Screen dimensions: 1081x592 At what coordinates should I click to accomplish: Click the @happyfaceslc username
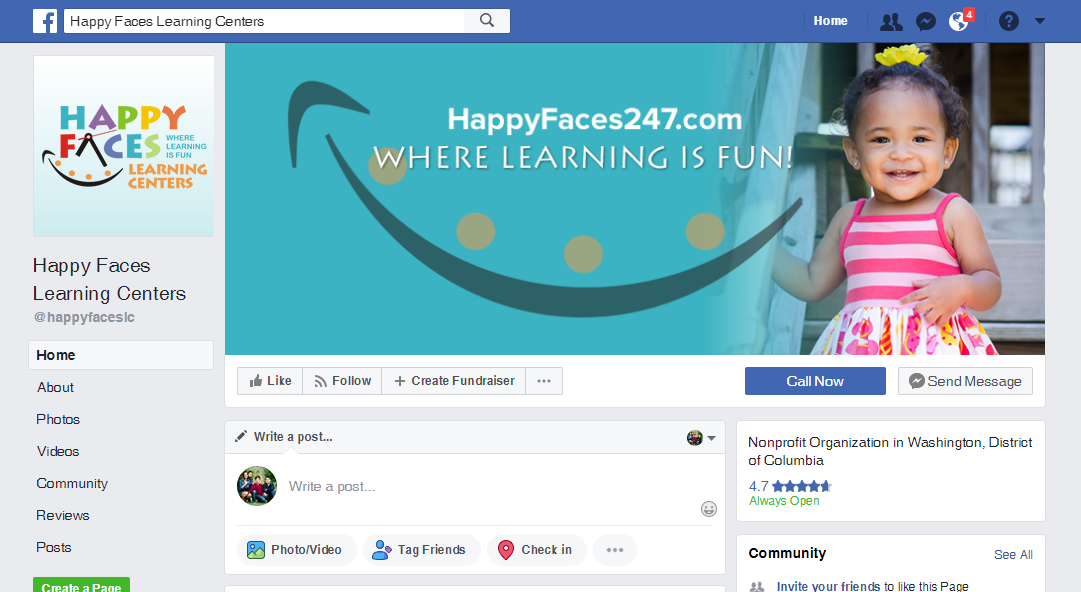tap(84, 317)
